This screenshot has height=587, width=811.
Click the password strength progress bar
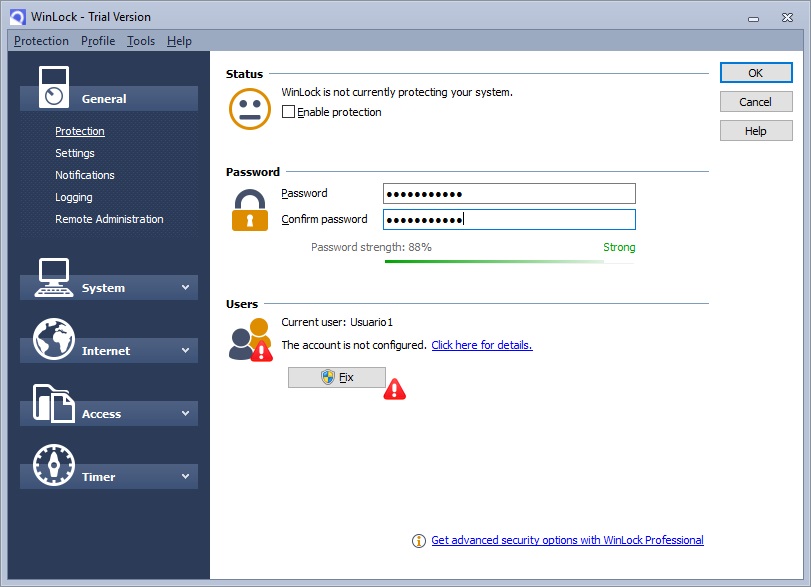coord(509,262)
